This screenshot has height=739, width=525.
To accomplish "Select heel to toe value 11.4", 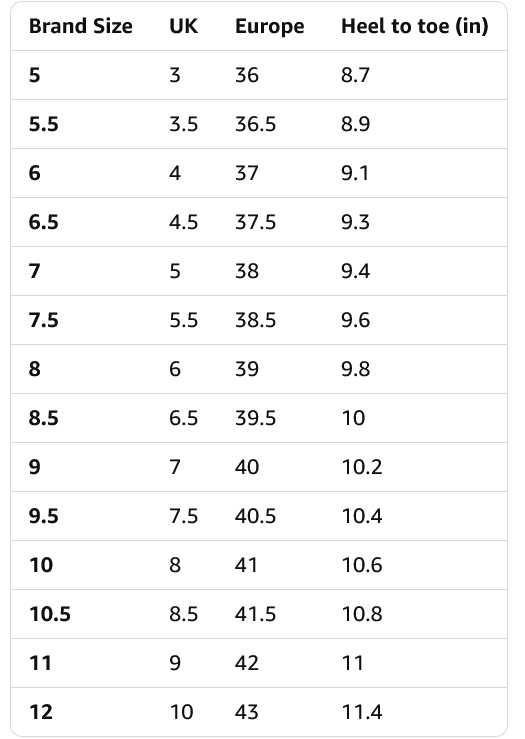I will click(361, 713).
